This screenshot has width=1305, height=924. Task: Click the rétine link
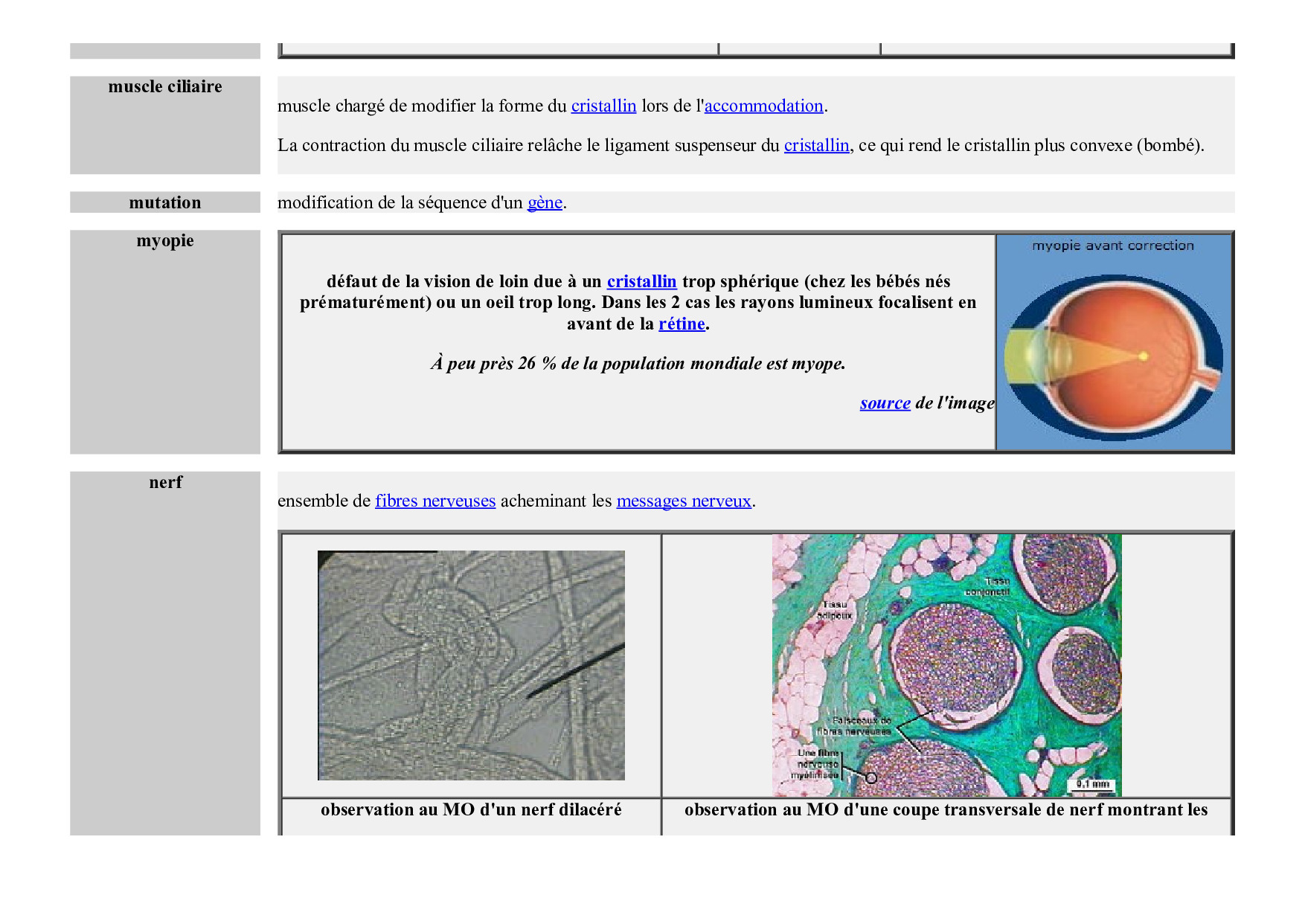pyautogui.click(x=682, y=324)
